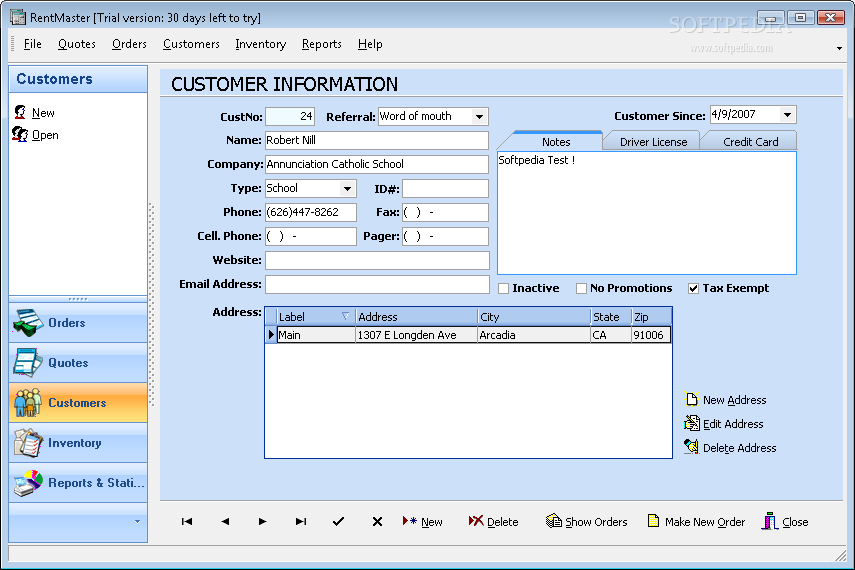Click the Edit Address icon

pyautogui.click(x=691, y=423)
